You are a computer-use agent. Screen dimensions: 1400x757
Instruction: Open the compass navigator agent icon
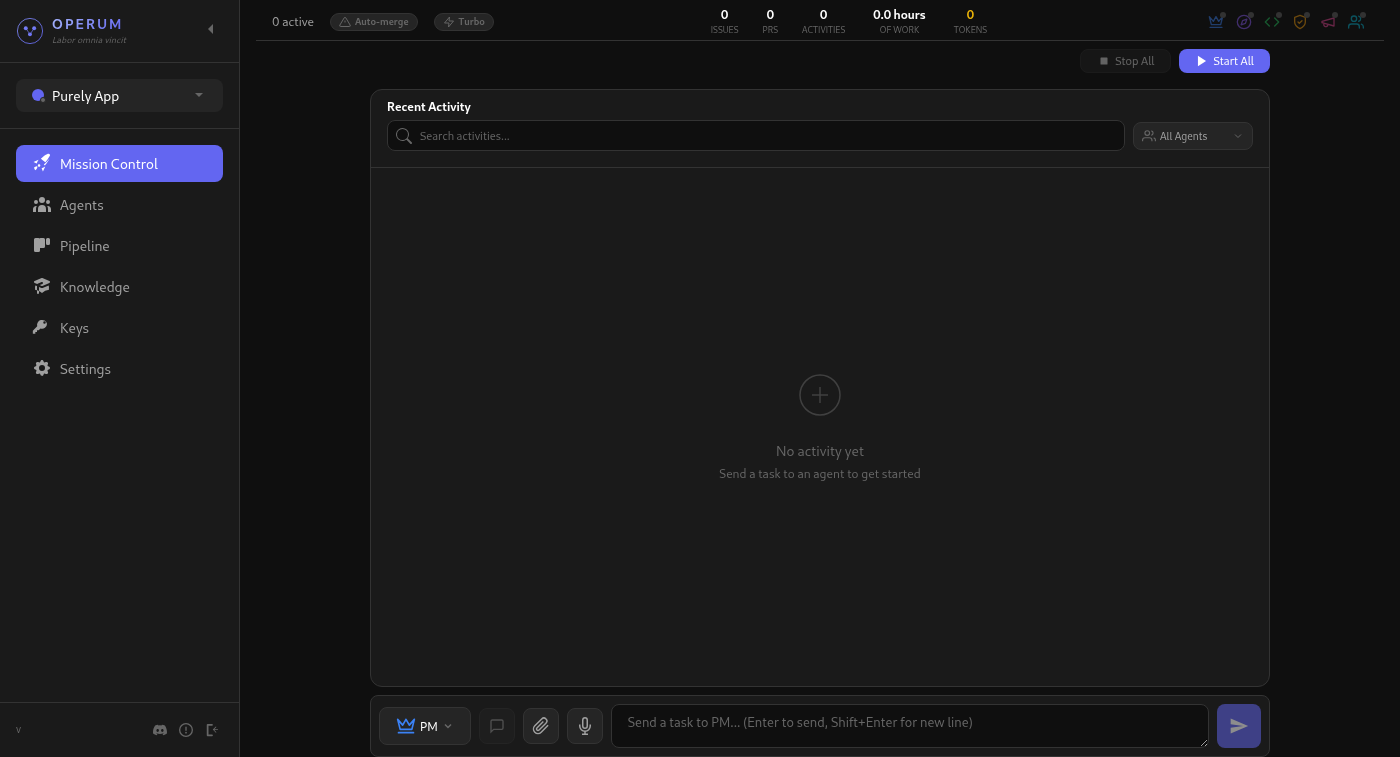pos(1244,20)
